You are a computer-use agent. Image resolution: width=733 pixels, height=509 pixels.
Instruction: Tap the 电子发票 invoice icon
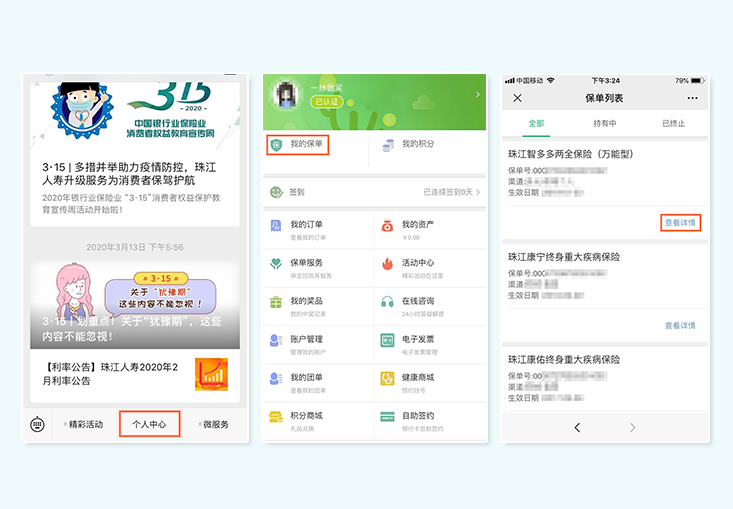[x=388, y=340]
